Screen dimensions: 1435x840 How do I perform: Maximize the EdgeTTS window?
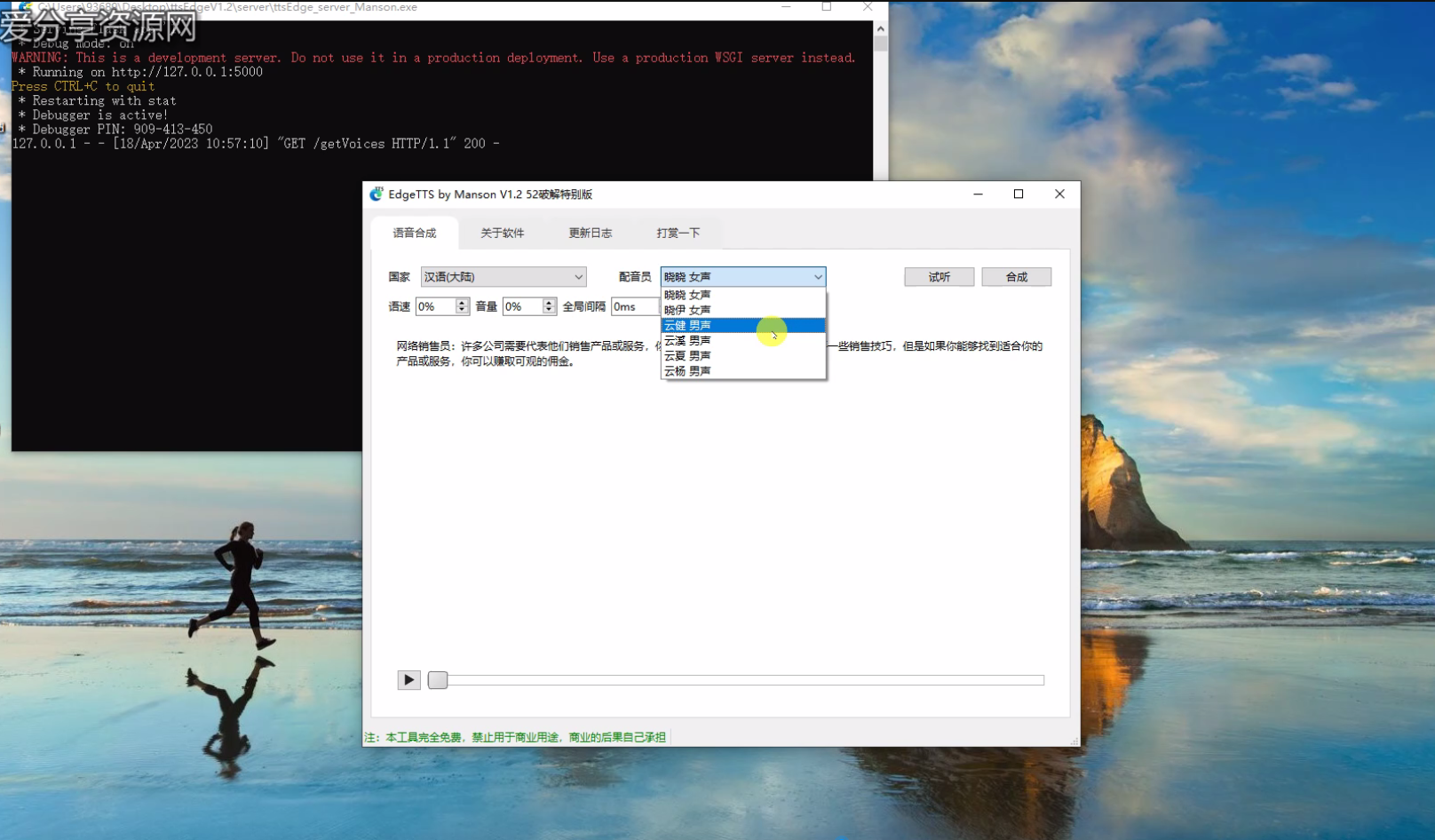pos(1019,194)
